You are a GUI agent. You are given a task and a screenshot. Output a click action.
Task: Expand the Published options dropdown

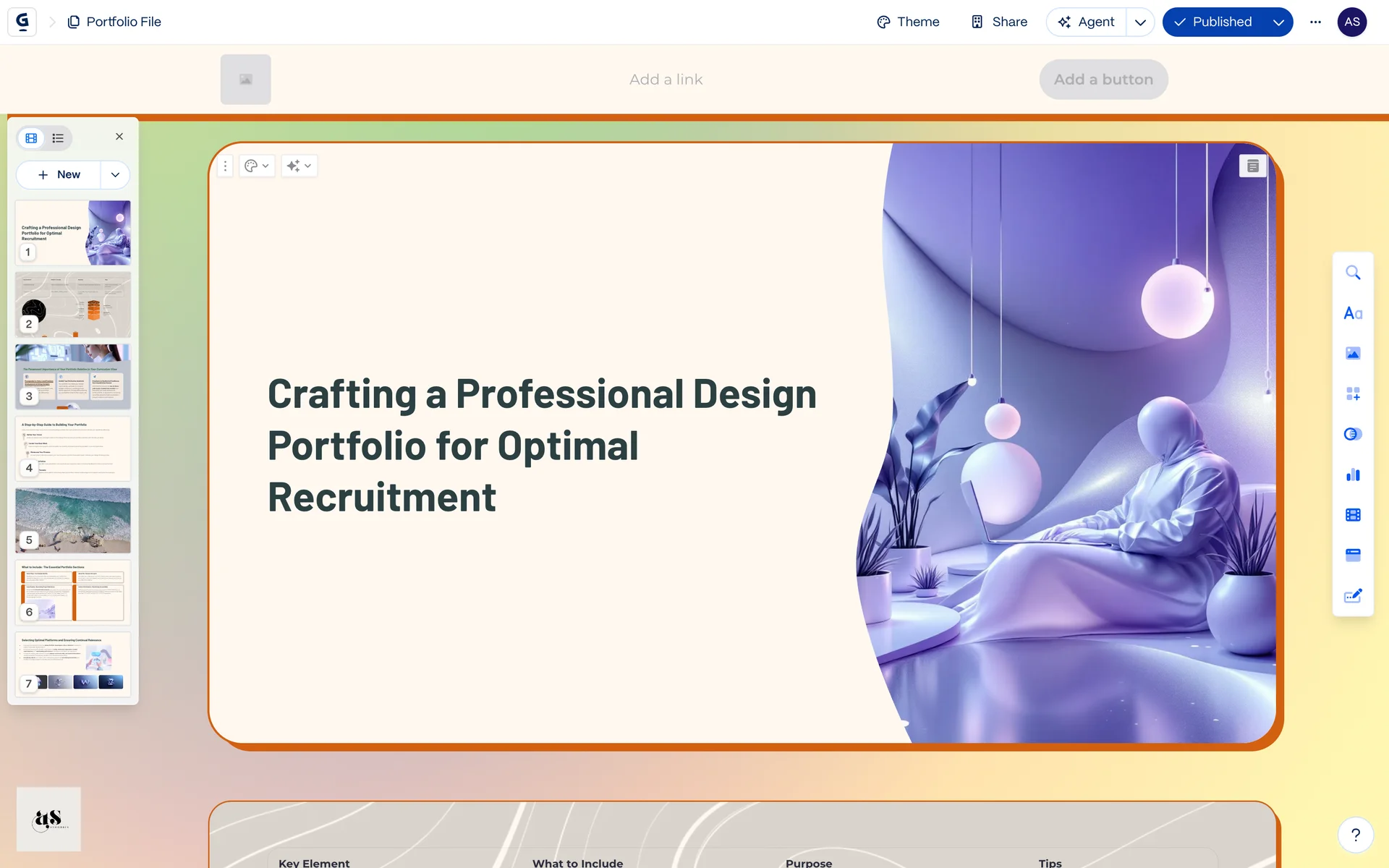coord(1278,22)
